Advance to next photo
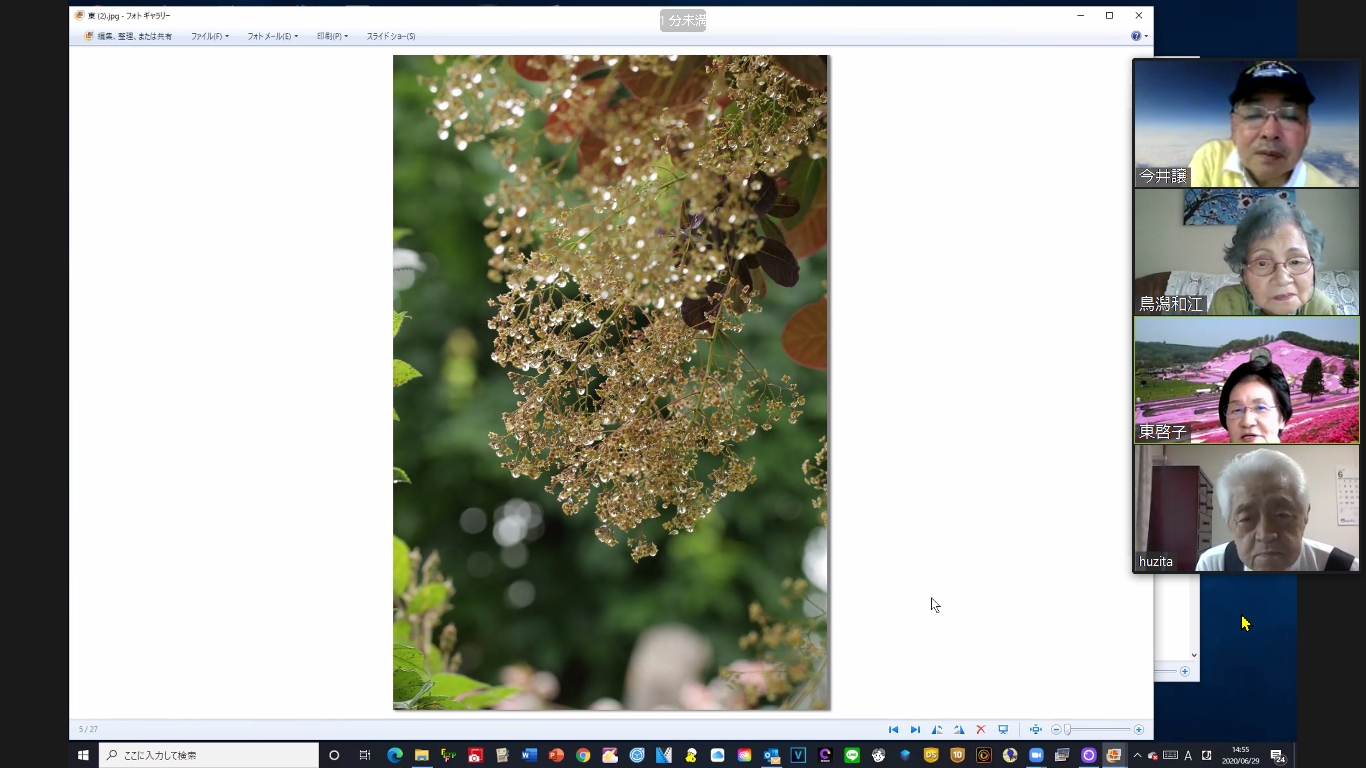Screen dimensions: 1366x768 tap(915, 730)
